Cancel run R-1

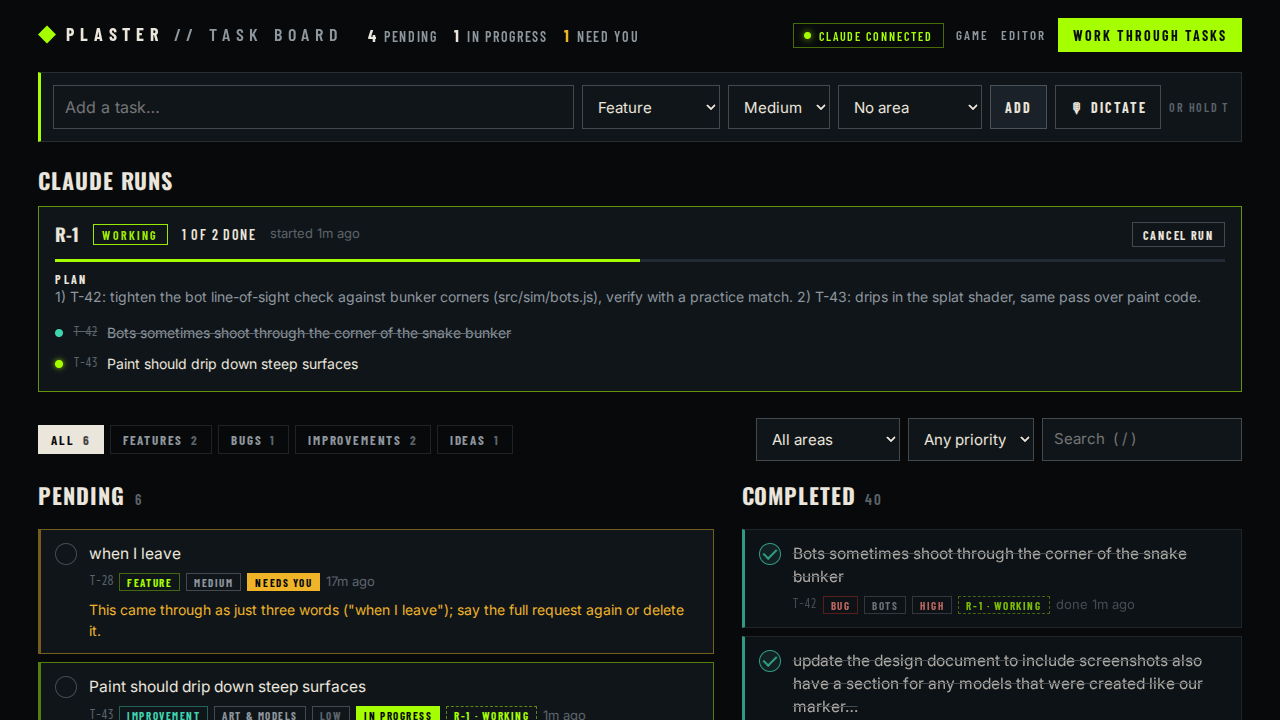coord(1178,235)
